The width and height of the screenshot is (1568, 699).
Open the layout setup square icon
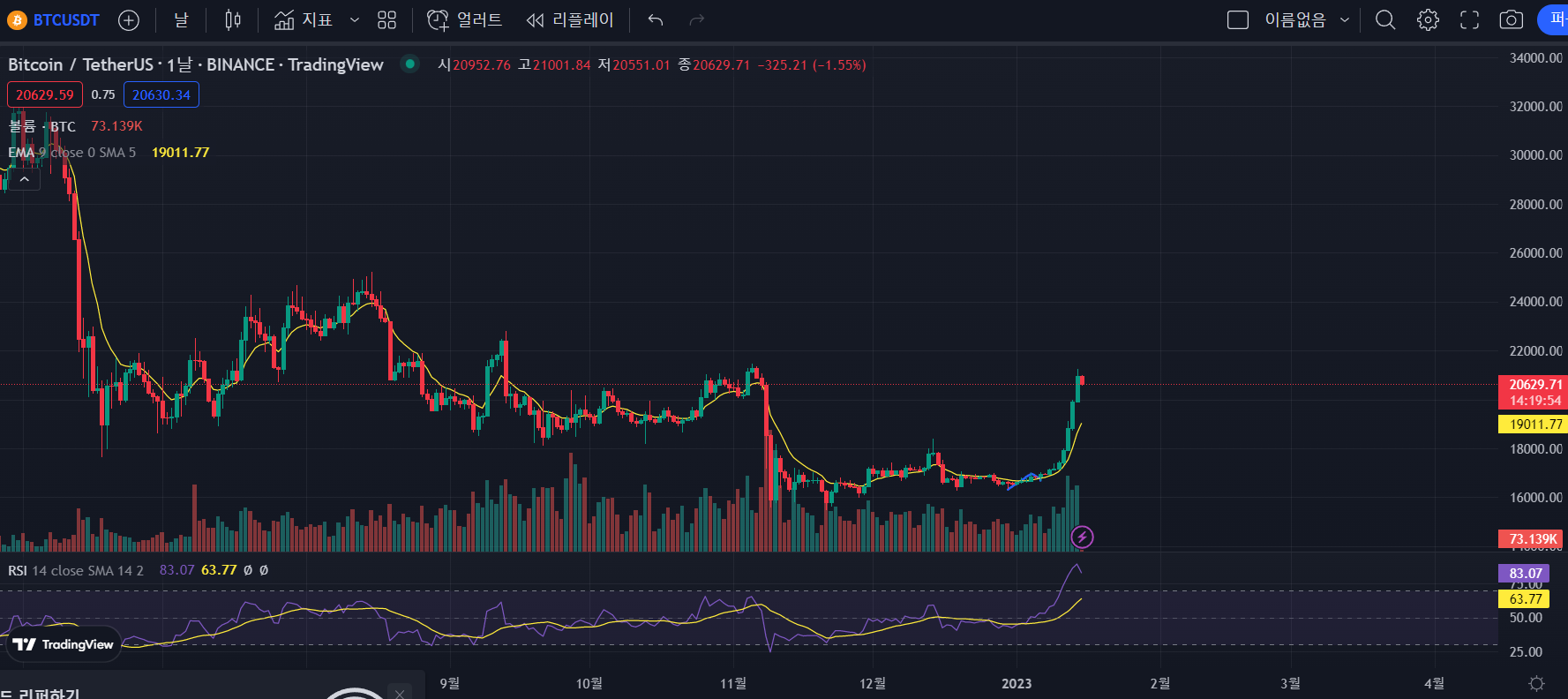[x=1238, y=19]
